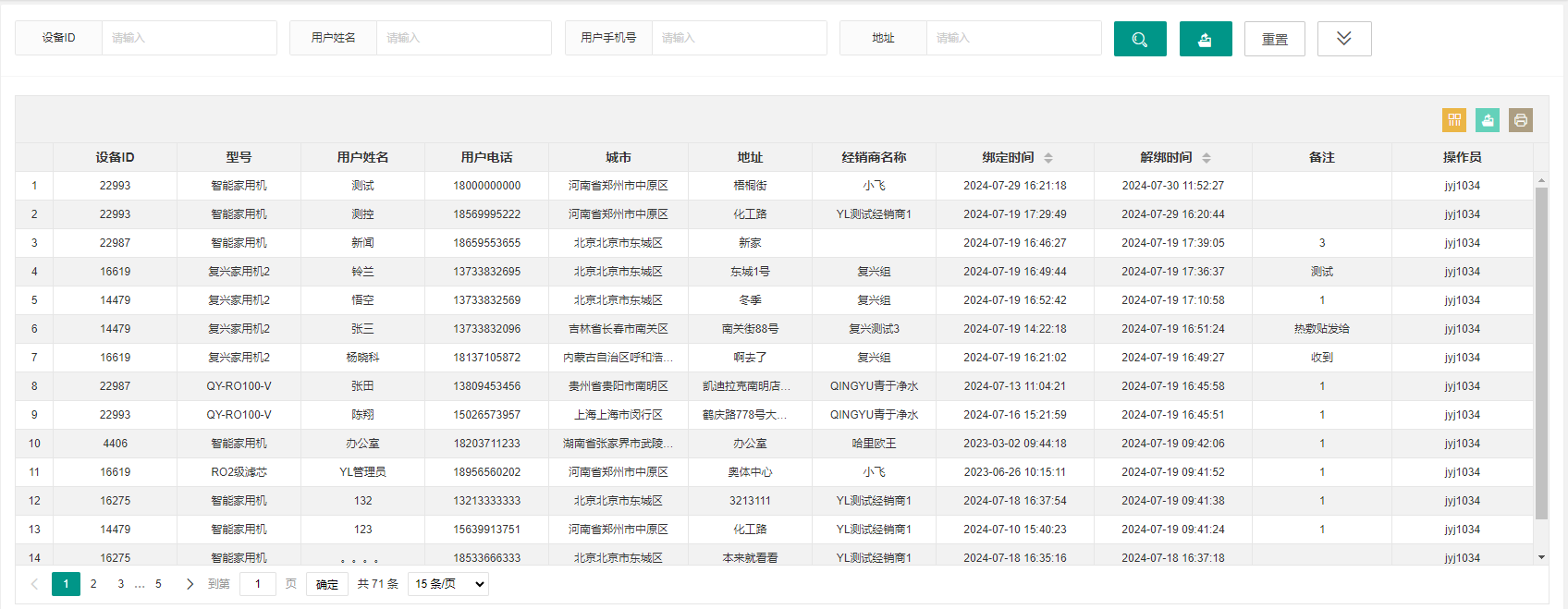Click the 型号 column header
The image size is (1568, 609).
[x=239, y=158]
